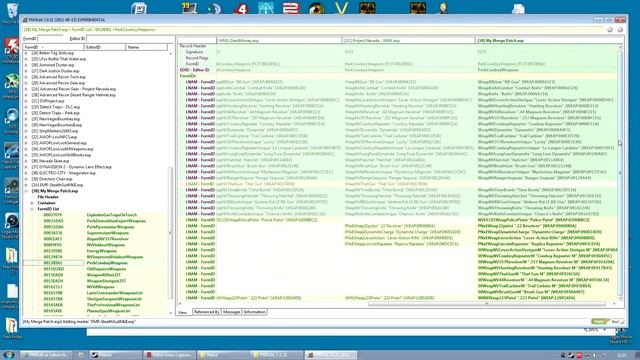Click the Record Header row label
The width and height of the screenshot is (640, 360).
pos(193,46)
